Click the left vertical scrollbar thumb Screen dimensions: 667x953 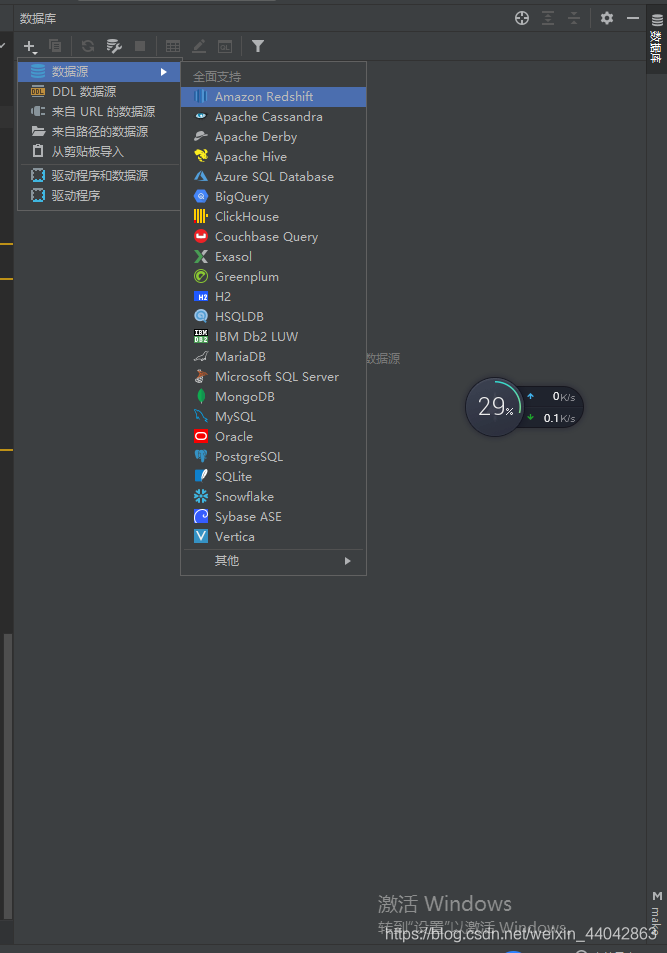click(7, 777)
